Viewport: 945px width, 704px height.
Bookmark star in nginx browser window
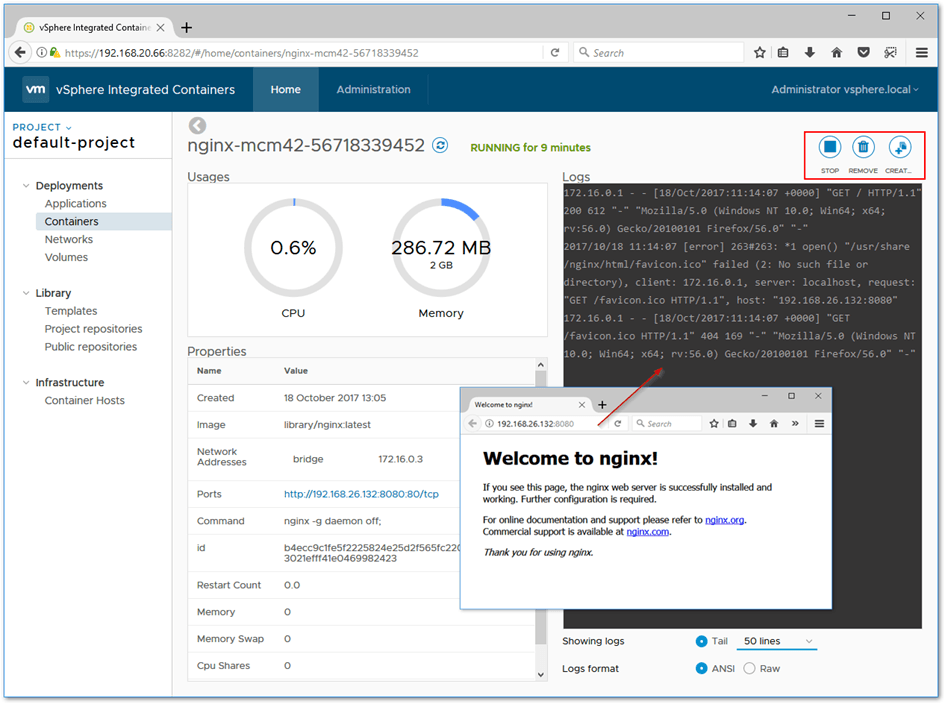714,423
